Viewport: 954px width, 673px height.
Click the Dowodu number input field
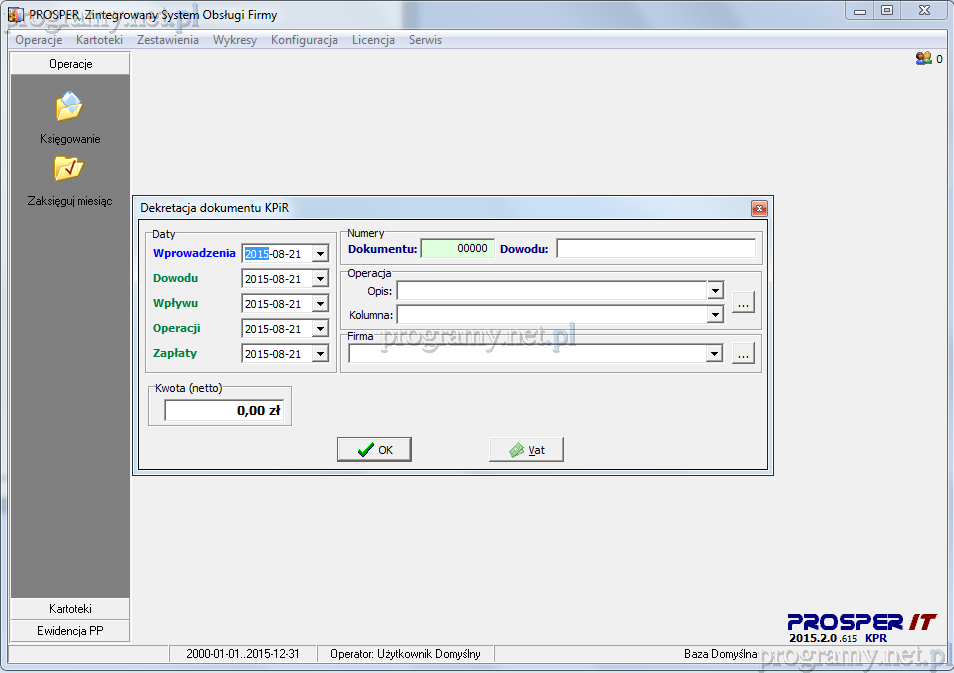pyautogui.click(x=655, y=248)
